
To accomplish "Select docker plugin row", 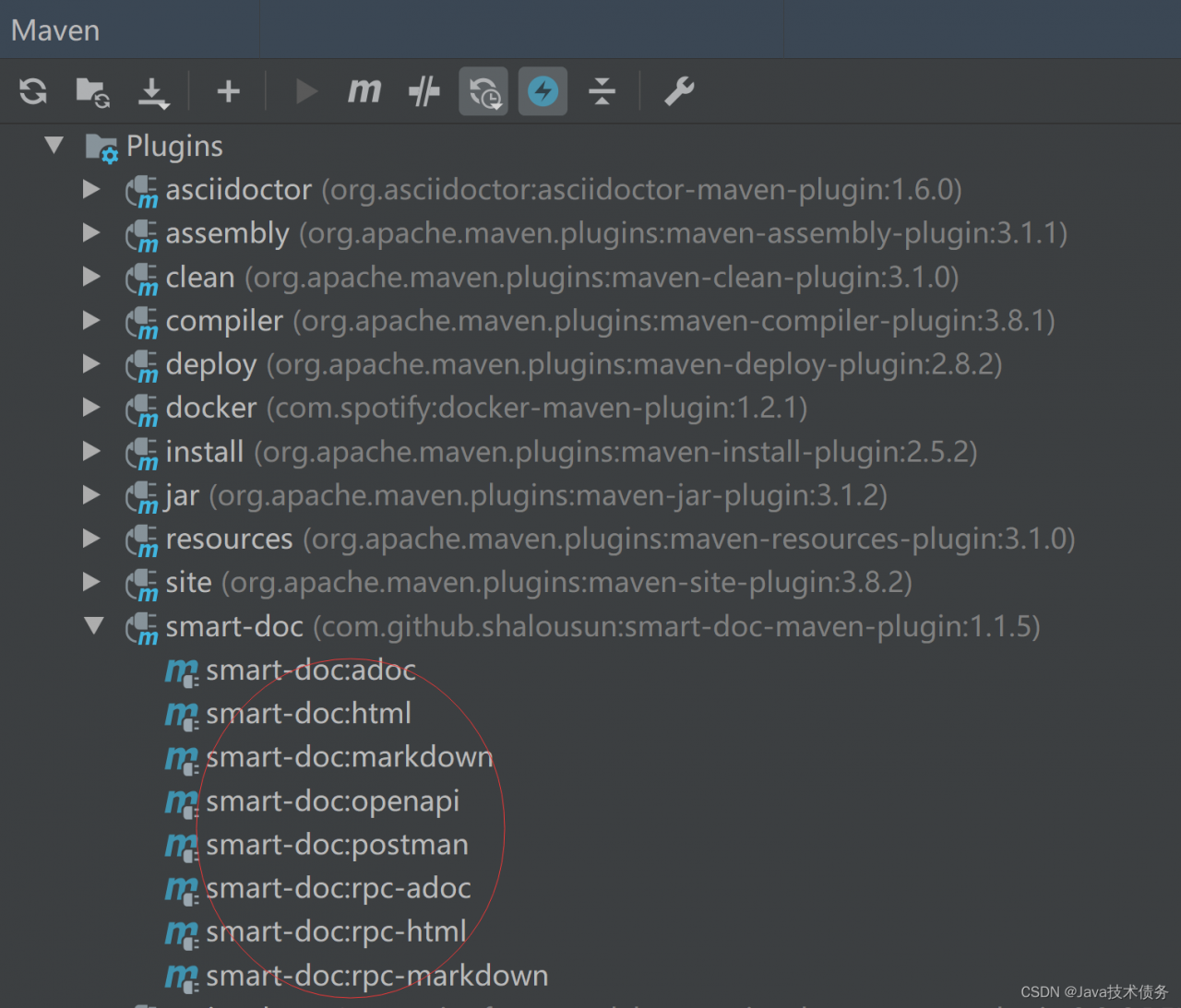I will 590,407.
